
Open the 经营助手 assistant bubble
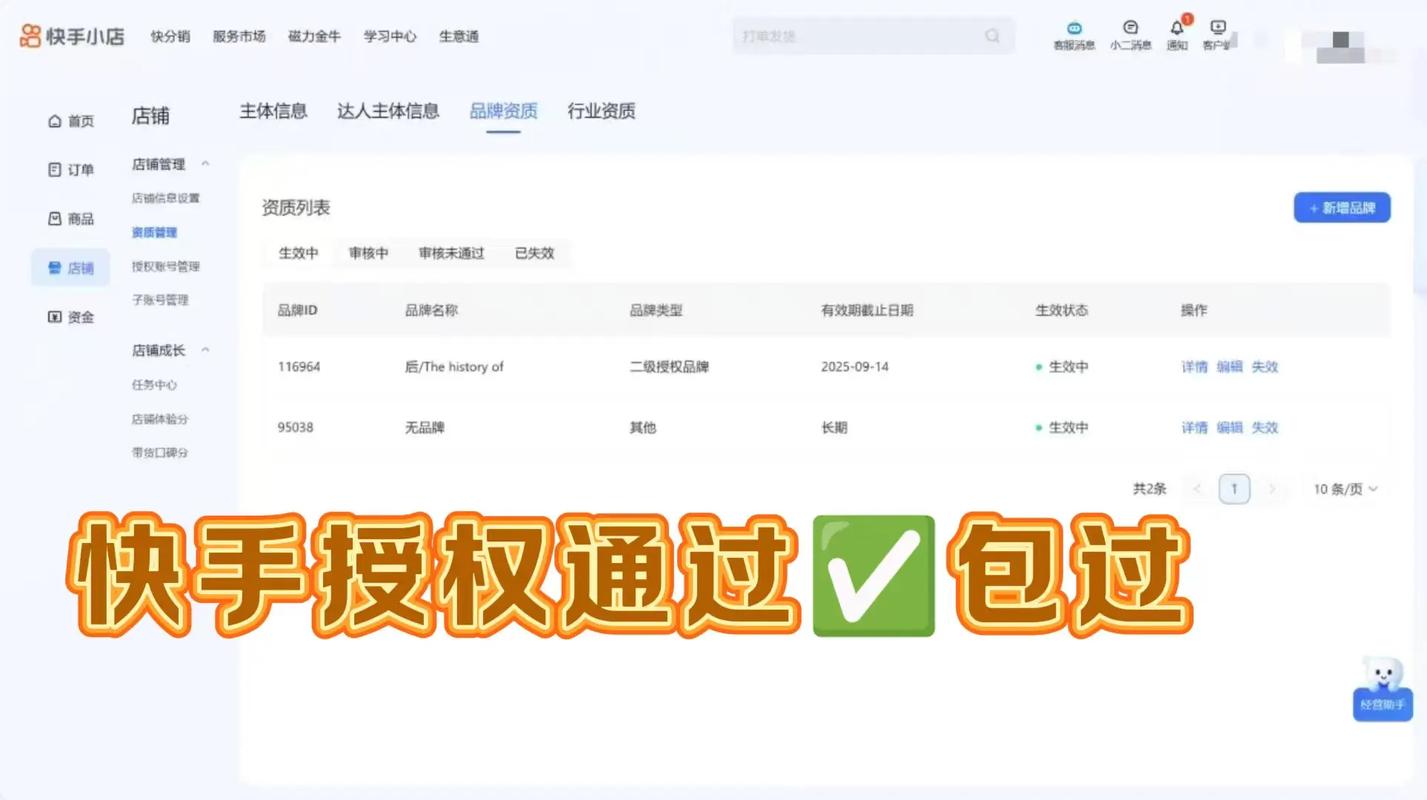(x=1382, y=686)
